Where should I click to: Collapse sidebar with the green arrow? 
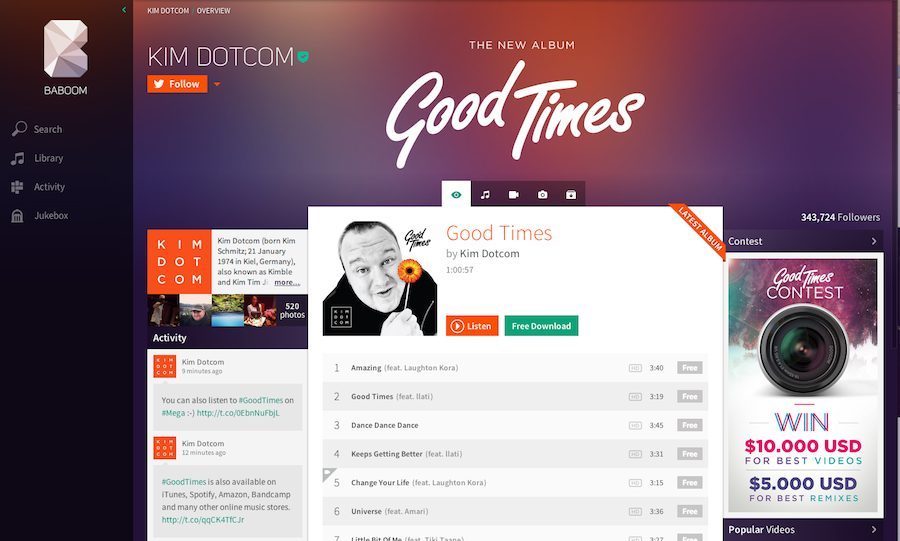[124, 10]
